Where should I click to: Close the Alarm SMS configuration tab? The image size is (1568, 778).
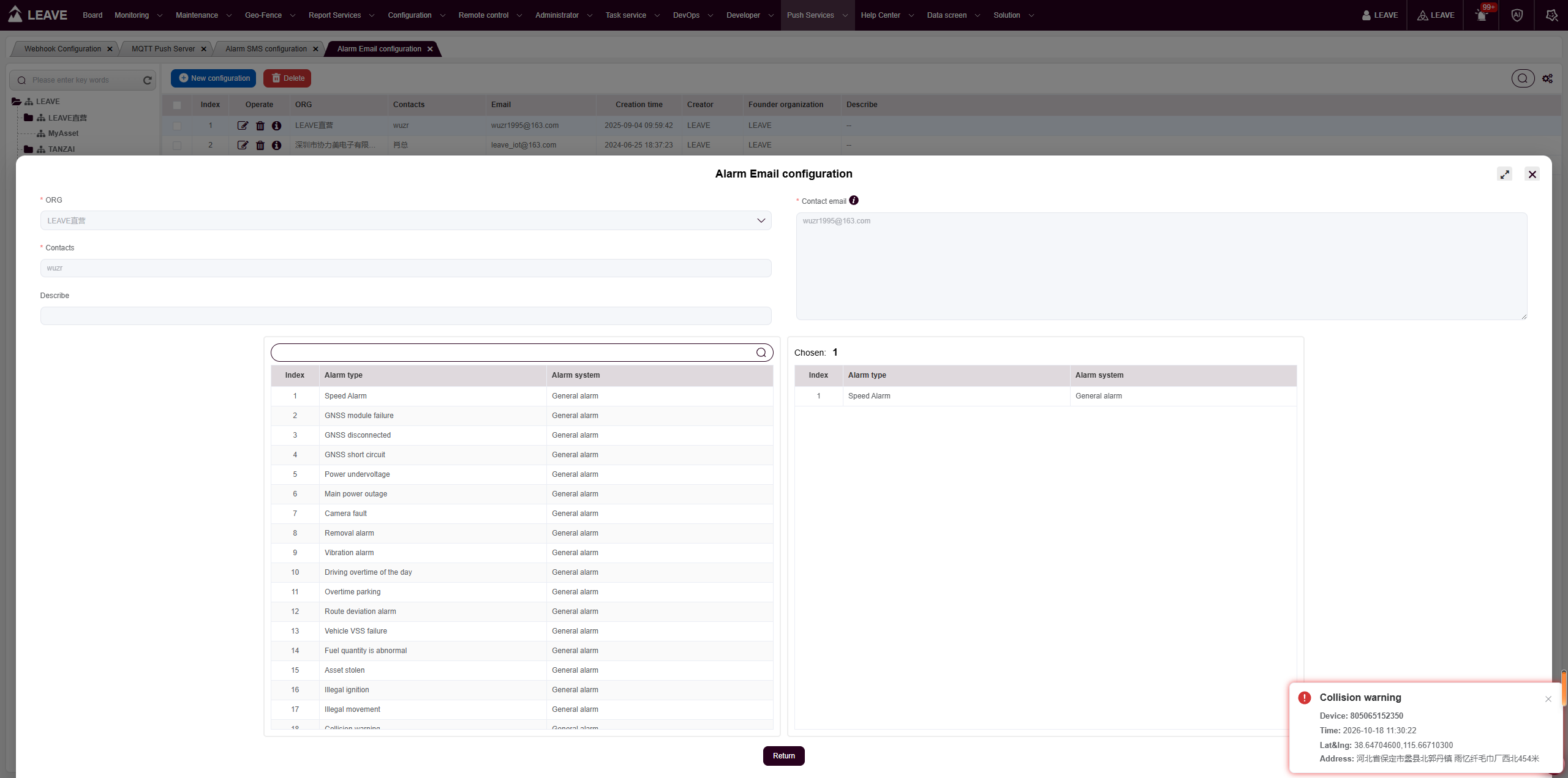pos(315,49)
